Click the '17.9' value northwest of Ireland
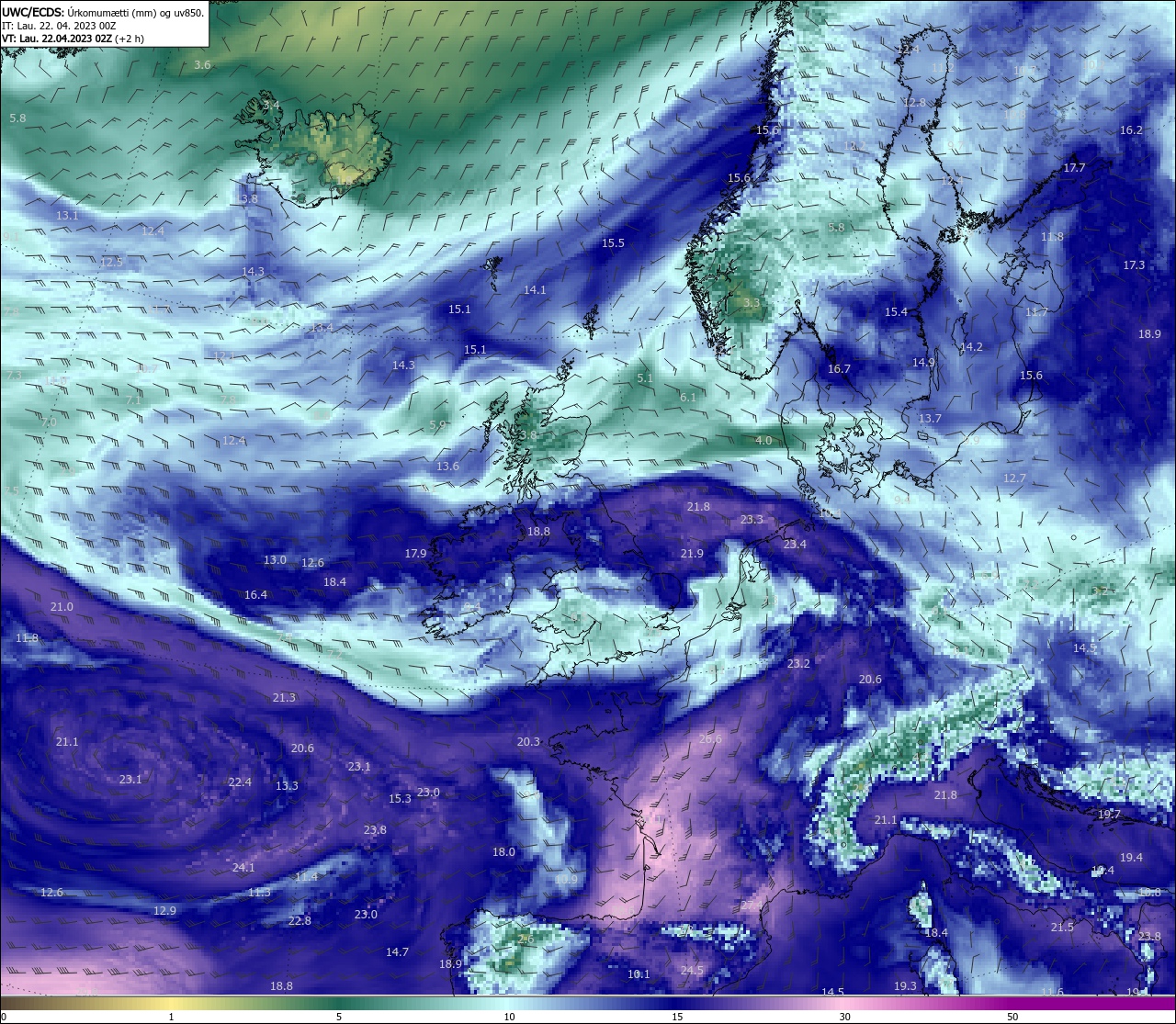Screen dimensions: 1176x1024 point(415,554)
